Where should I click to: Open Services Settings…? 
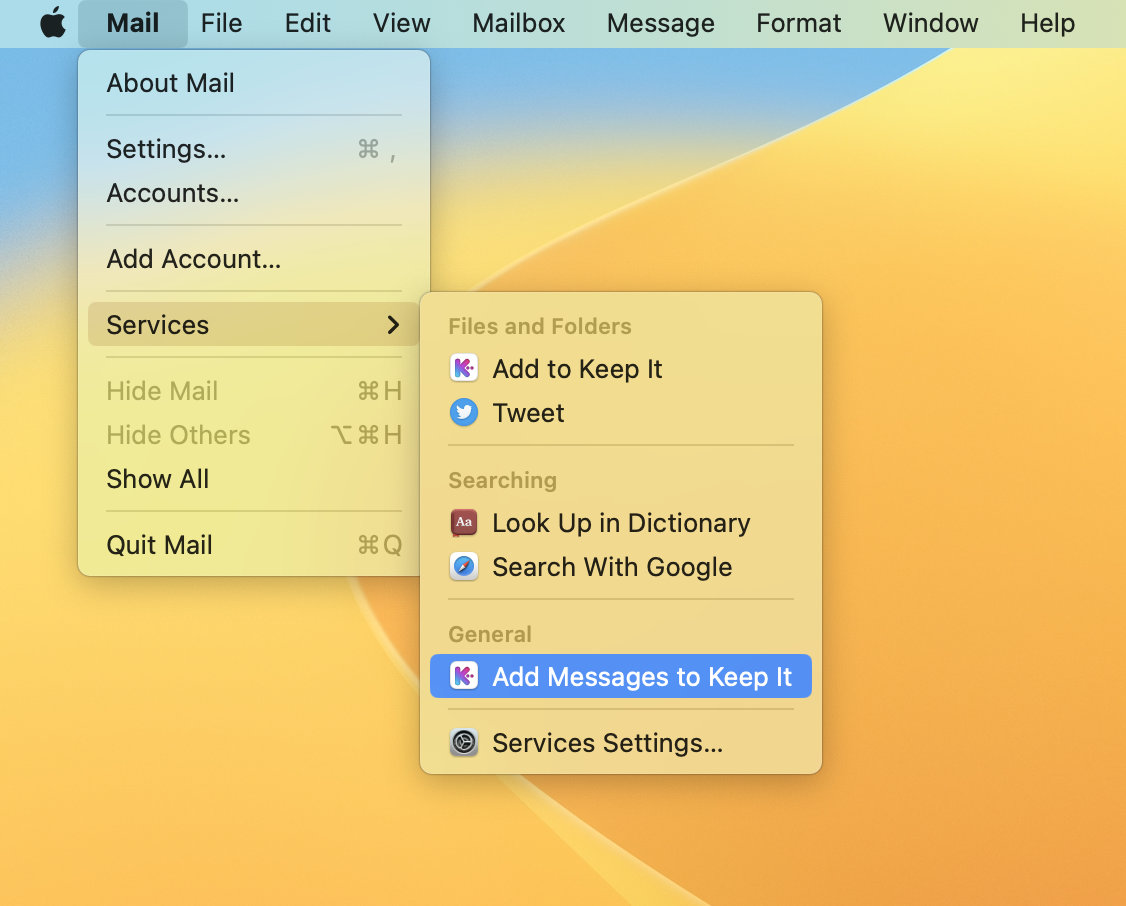pos(620,742)
